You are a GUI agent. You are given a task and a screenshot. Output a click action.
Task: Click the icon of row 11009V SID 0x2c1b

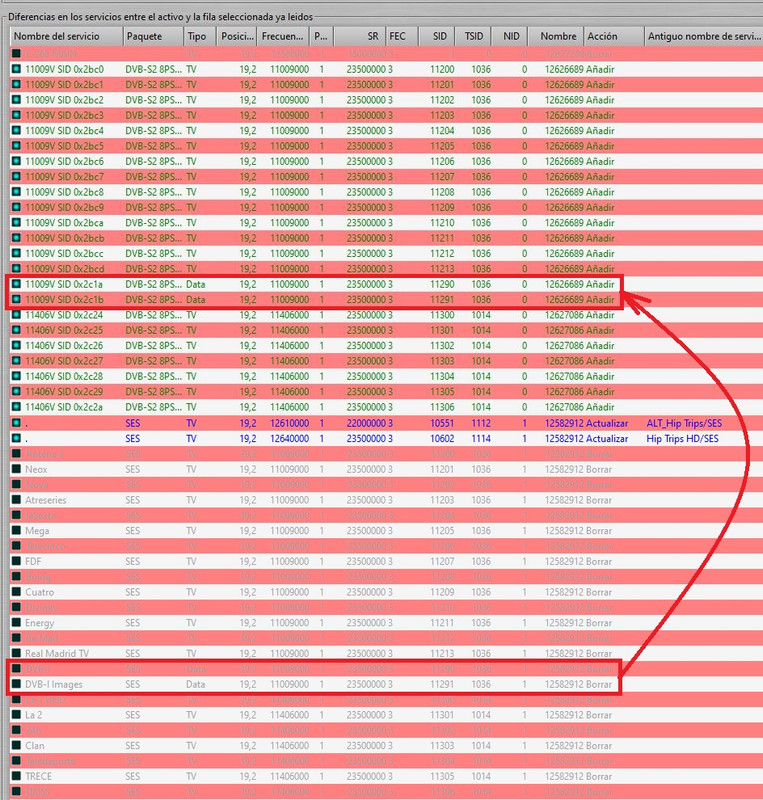pyautogui.click(x=16, y=299)
